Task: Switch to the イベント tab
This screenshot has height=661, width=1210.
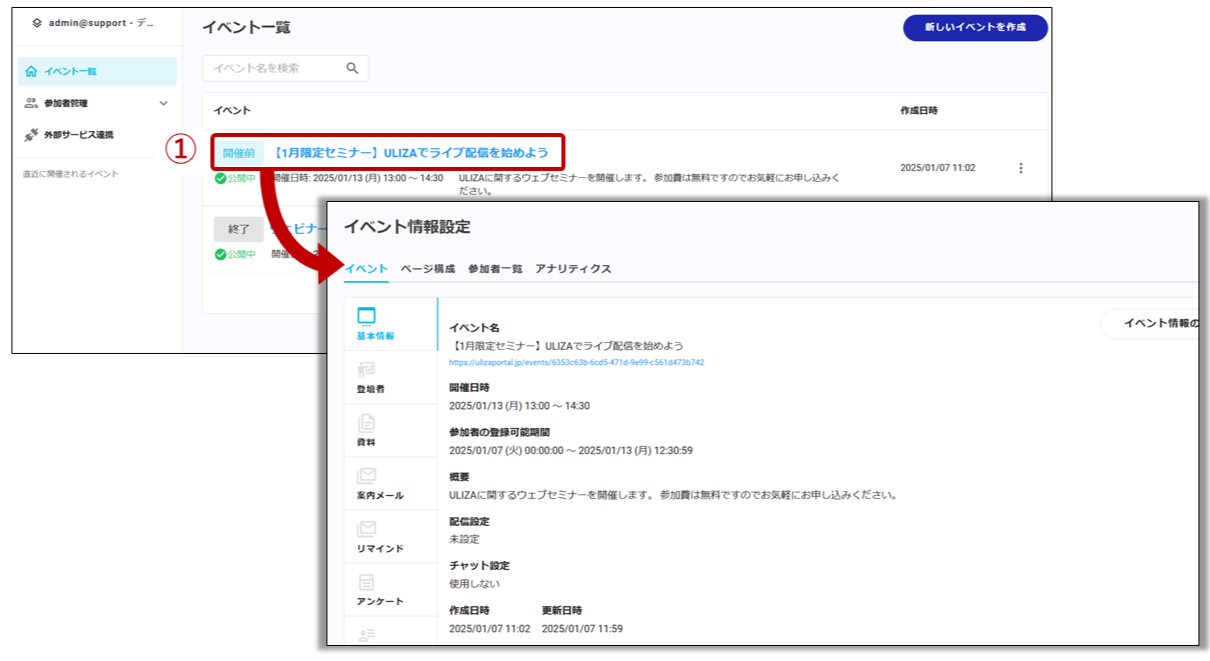Action: tap(366, 269)
